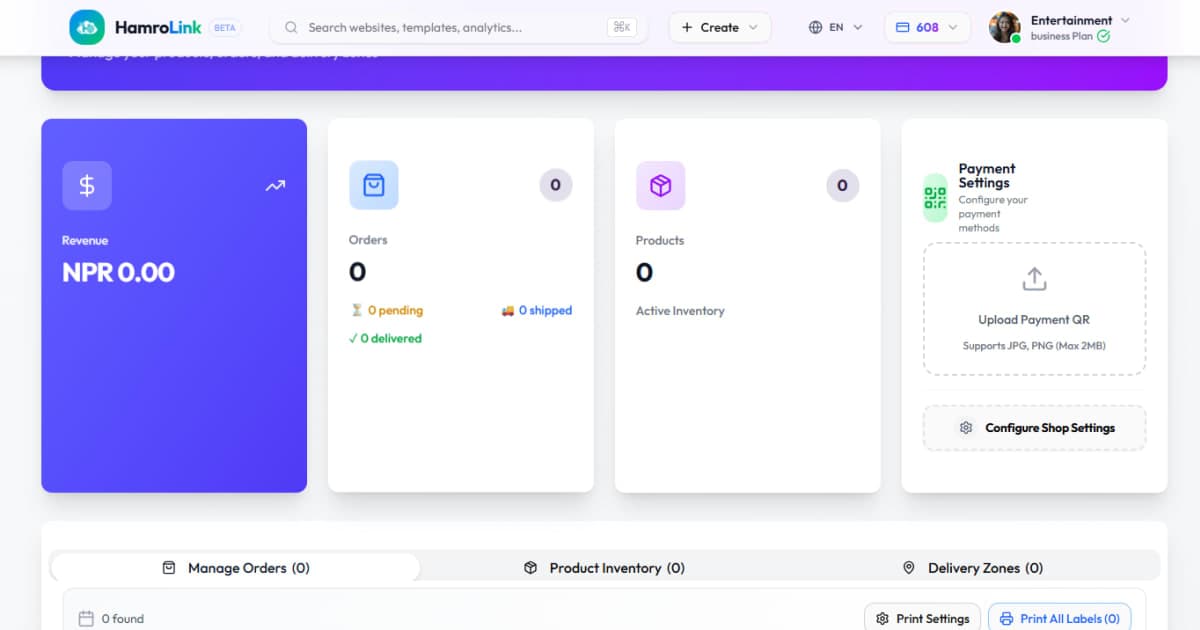Click the revenue trending-up arrow icon
The image size is (1200, 630).
point(275,186)
